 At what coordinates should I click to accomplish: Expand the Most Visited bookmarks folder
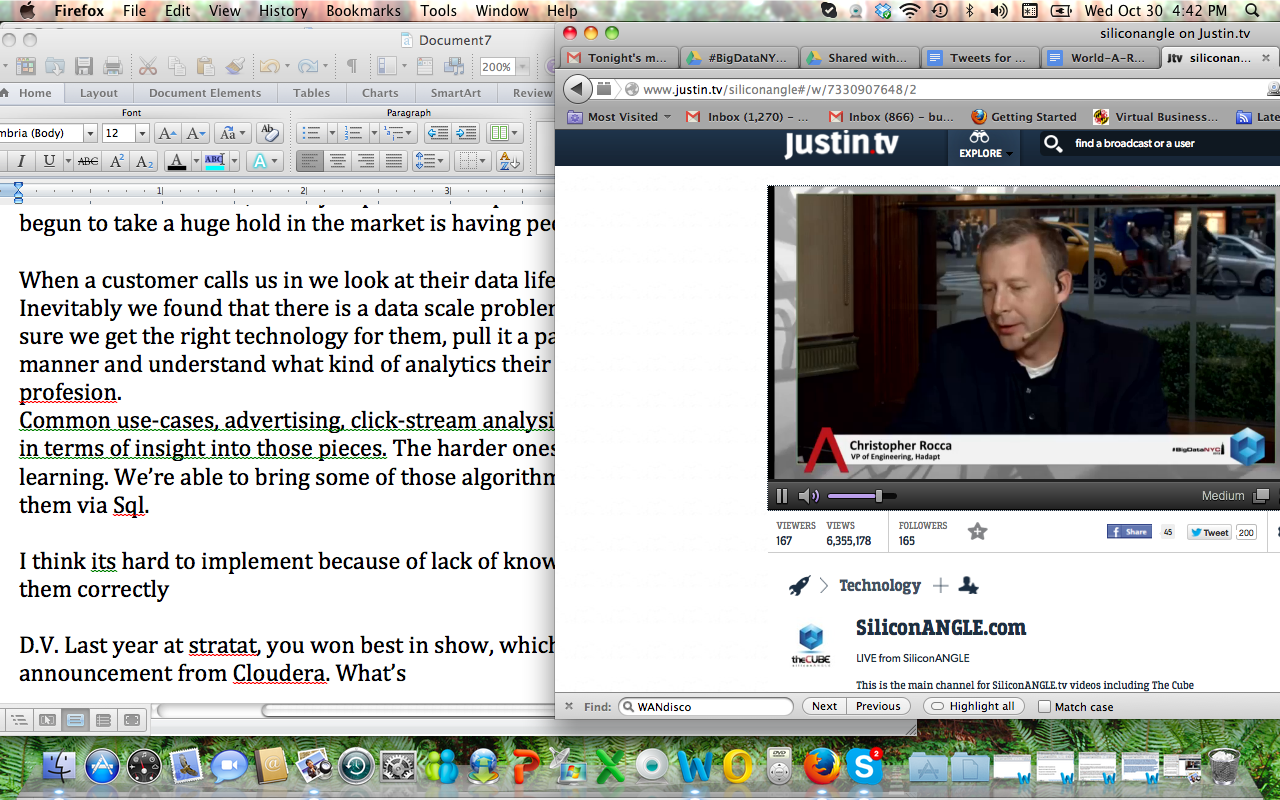(x=619, y=117)
